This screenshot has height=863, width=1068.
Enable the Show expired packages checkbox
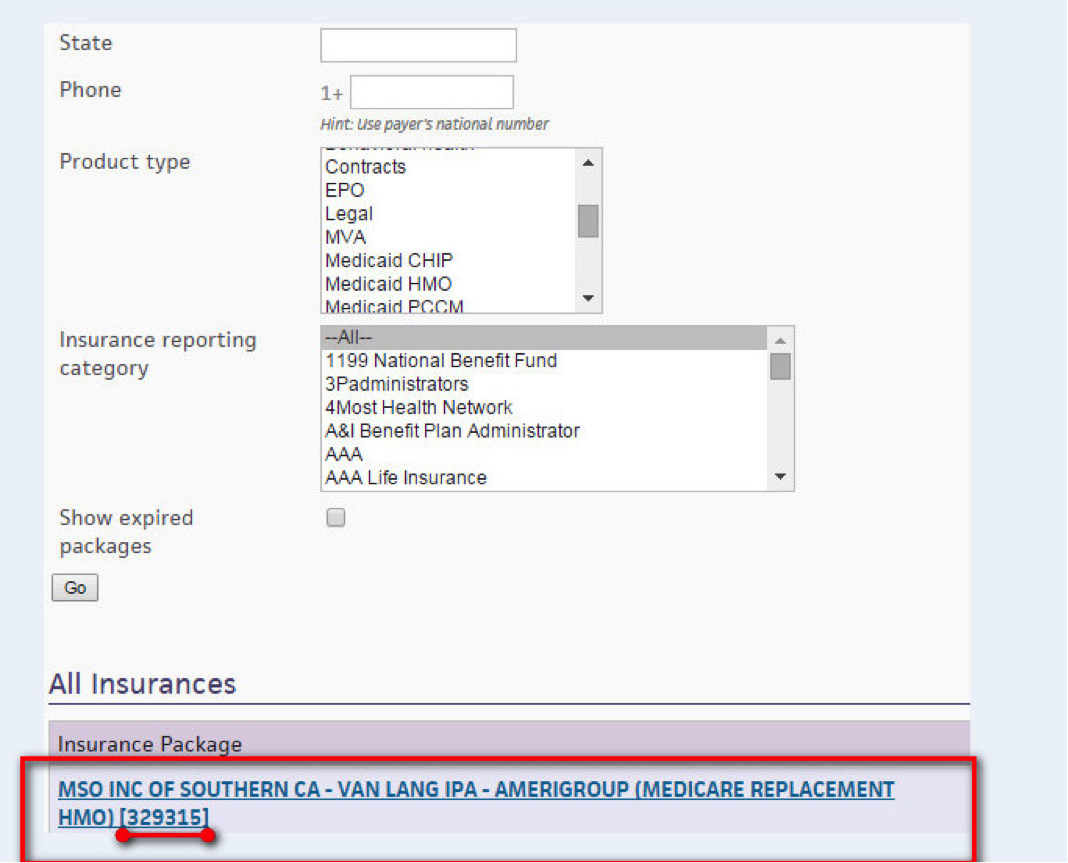tap(336, 518)
